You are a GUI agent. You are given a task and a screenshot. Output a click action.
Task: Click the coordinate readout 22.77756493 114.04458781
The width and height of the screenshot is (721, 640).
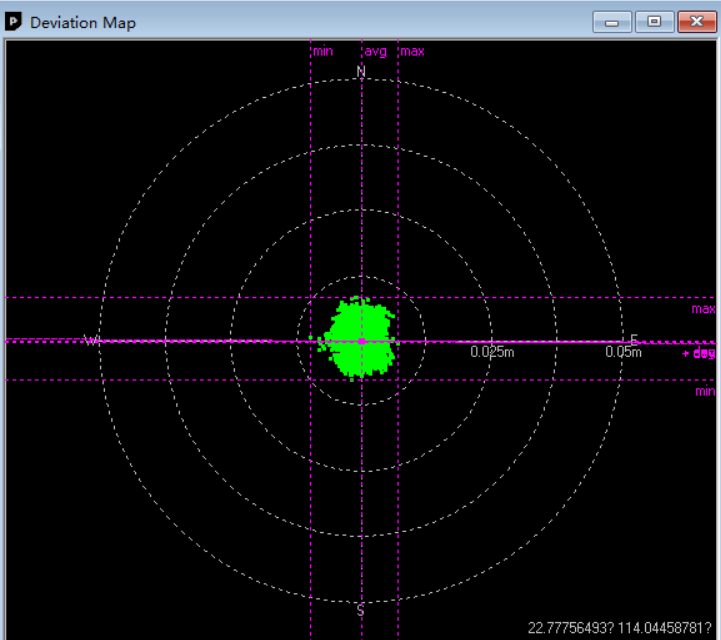[619, 628]
